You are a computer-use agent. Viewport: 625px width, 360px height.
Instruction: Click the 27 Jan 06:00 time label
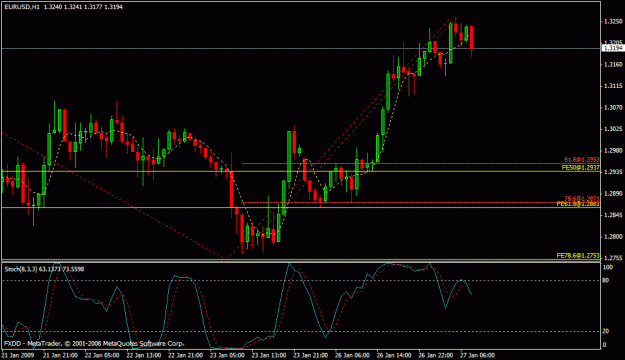(x=478, y=355)
